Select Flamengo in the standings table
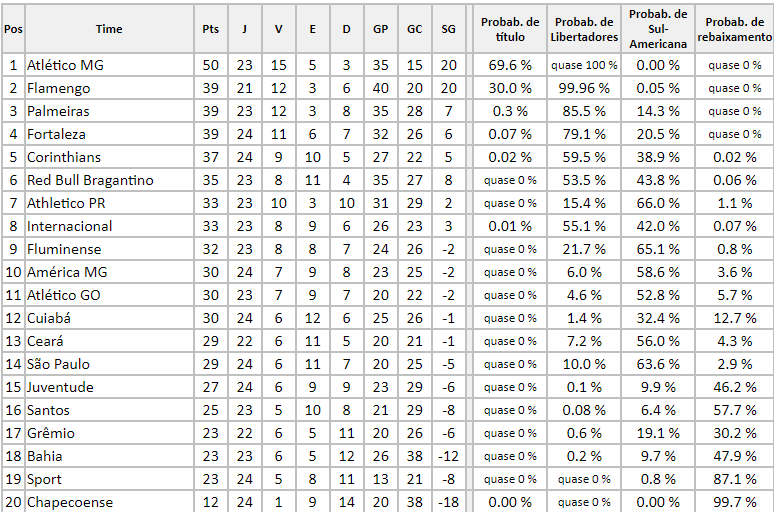Viewport: 774px width, 512px height. (58, 88)
